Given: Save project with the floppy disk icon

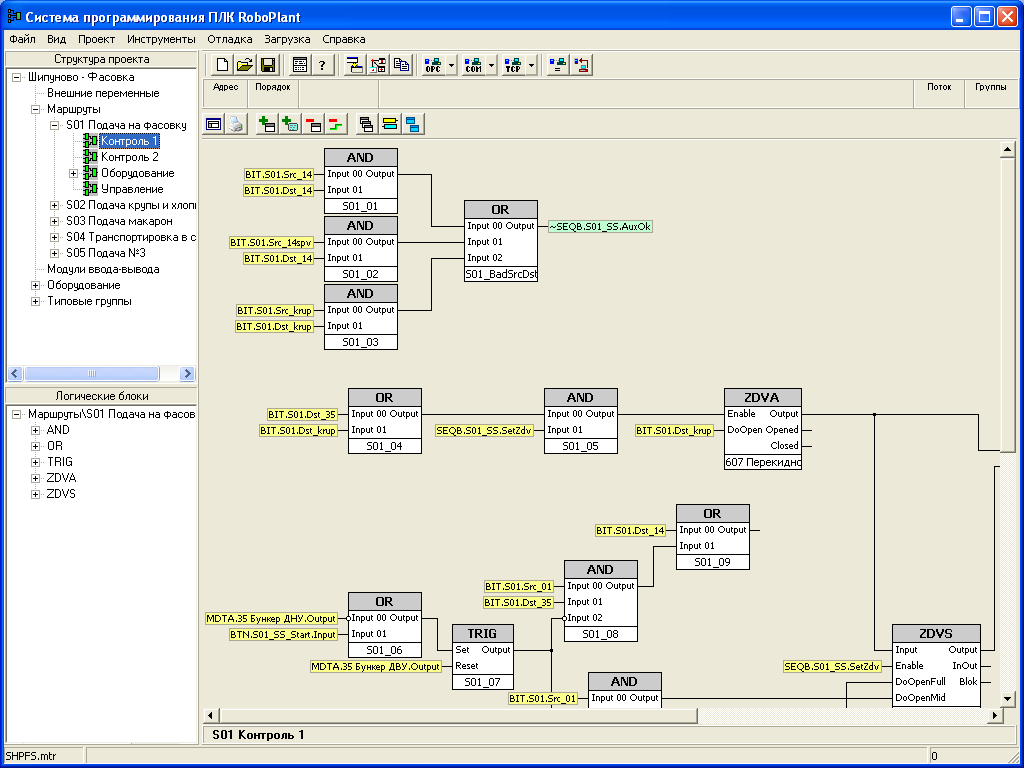Looking at the screenshot, I should pyautogui.click(x=268, y=65).
